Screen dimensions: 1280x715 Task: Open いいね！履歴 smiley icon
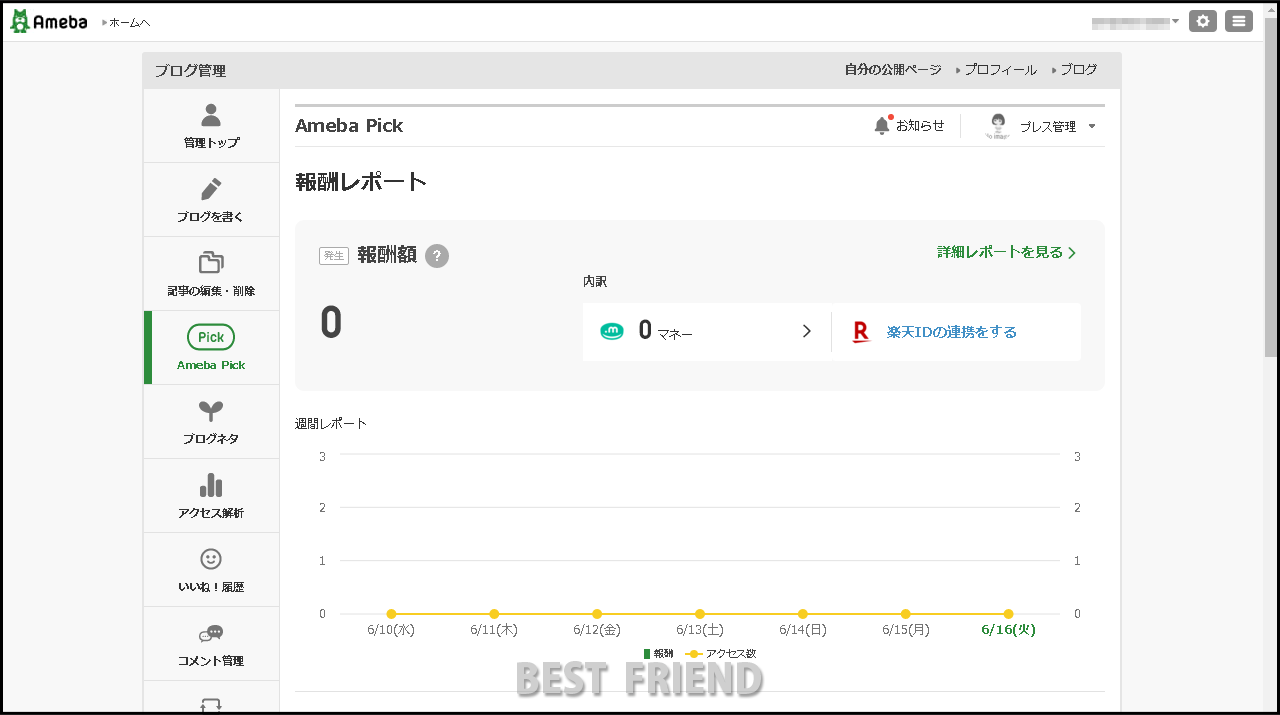tap(211, 559)
